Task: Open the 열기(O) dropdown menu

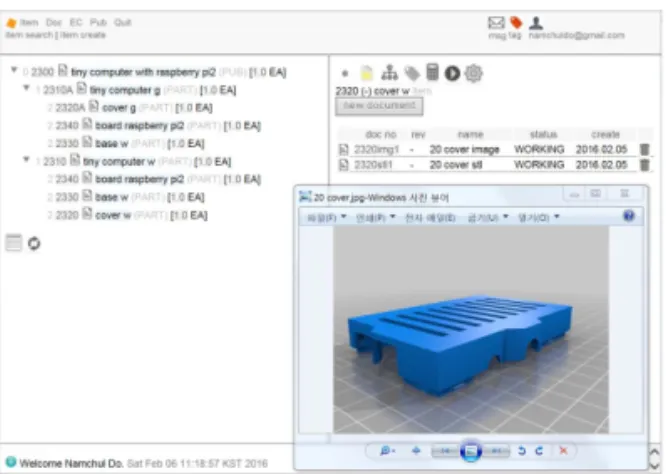Action: (x=538, y=217)
